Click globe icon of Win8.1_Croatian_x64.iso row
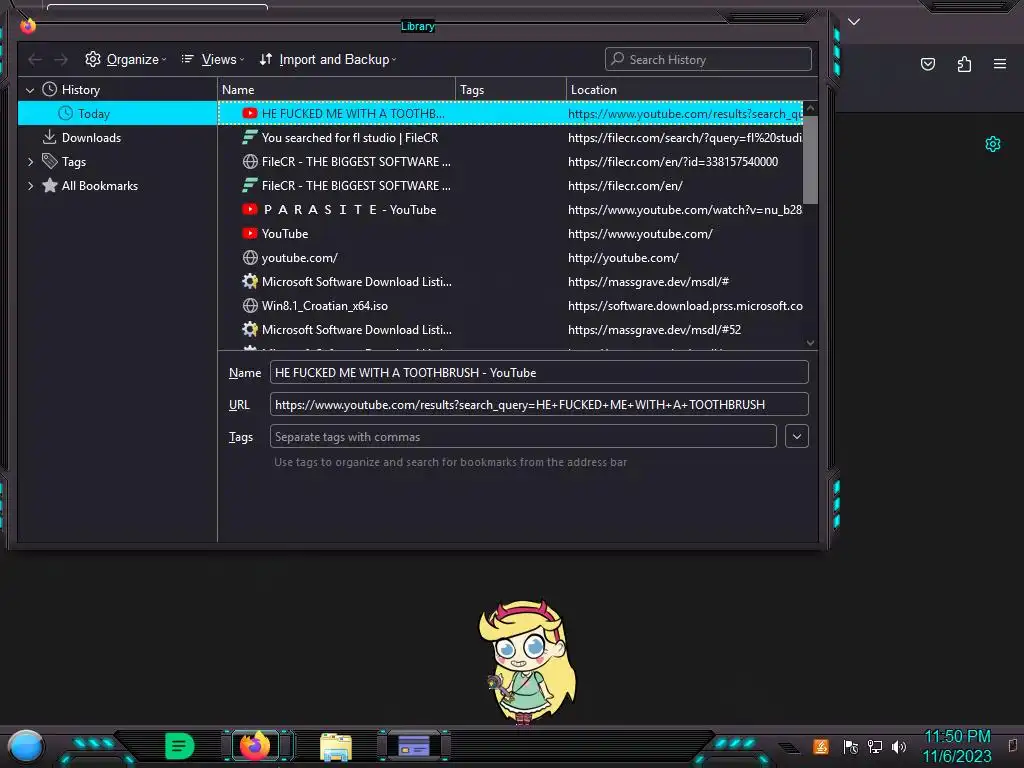The image size is (1024, 768). pos(249,306)
